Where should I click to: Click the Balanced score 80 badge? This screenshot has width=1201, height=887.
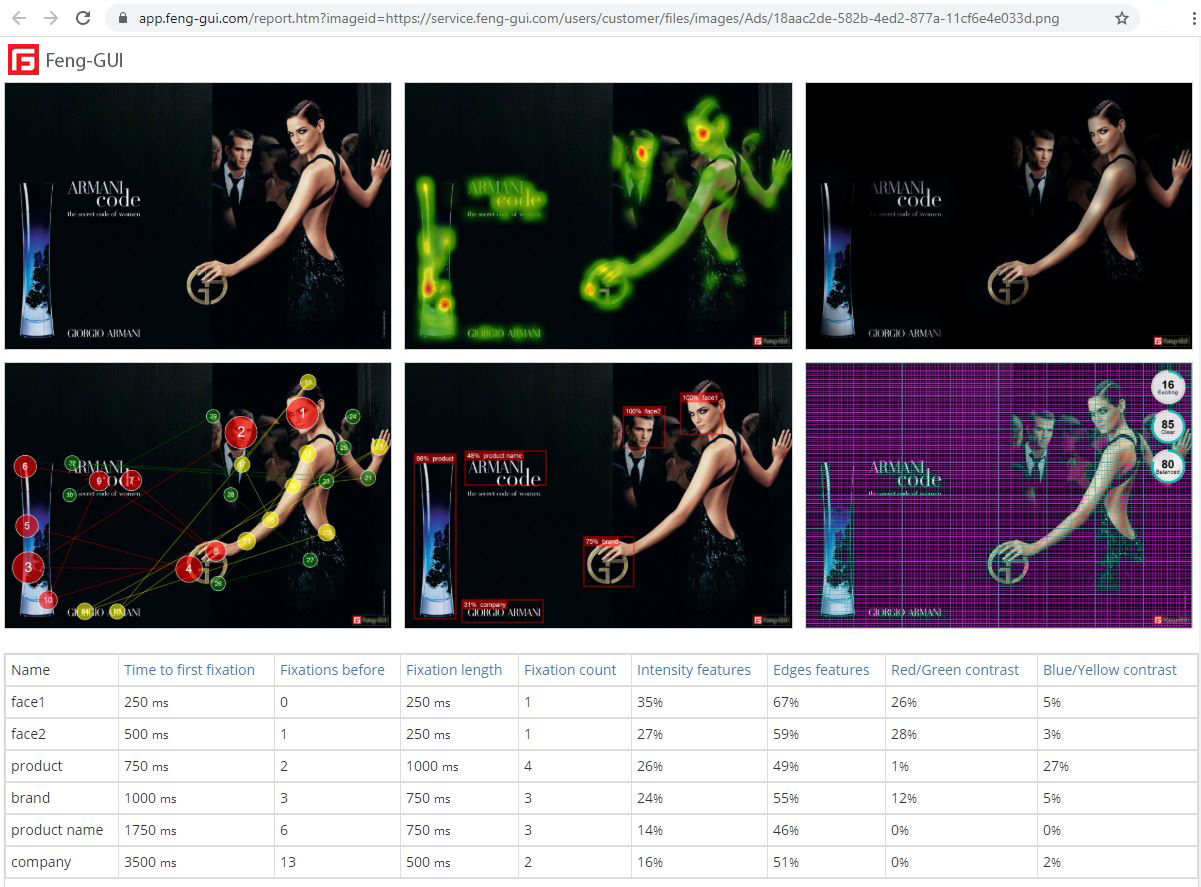(x=1167, y=466)
